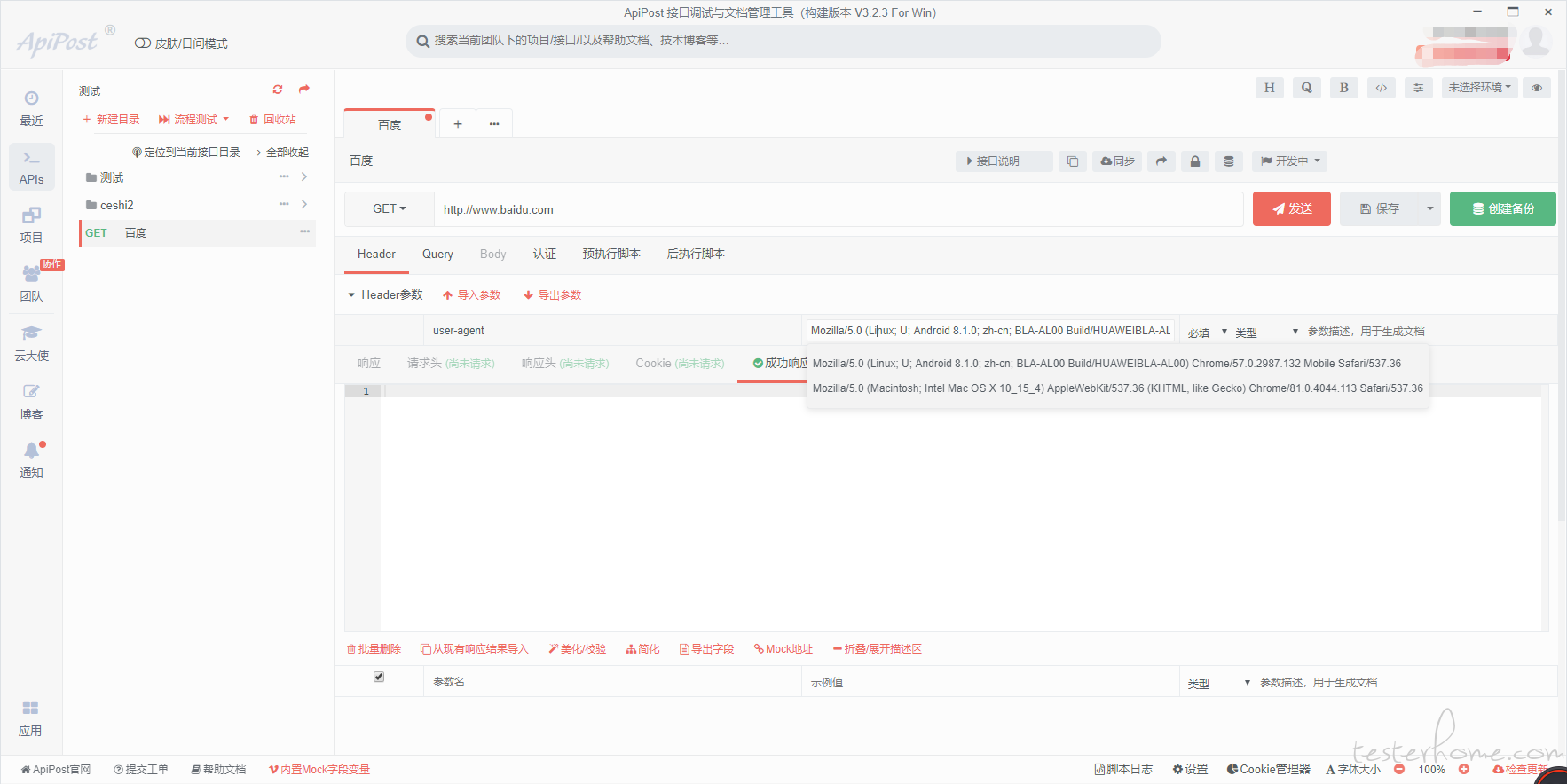Click 导入参数 link

point(472,295)
